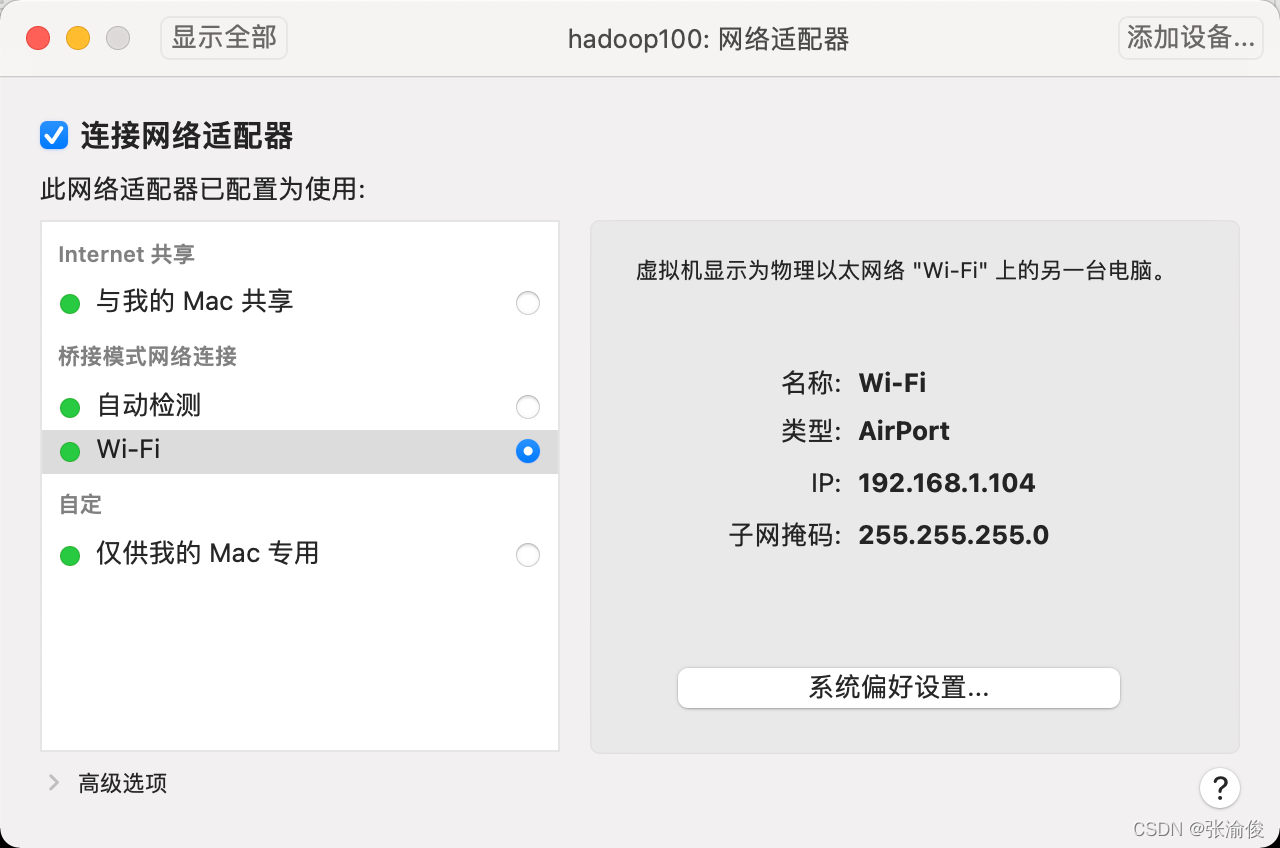Click the IP value 192.168.1.104
This screenshot has width=1280, height=848.
click(947, 483)
